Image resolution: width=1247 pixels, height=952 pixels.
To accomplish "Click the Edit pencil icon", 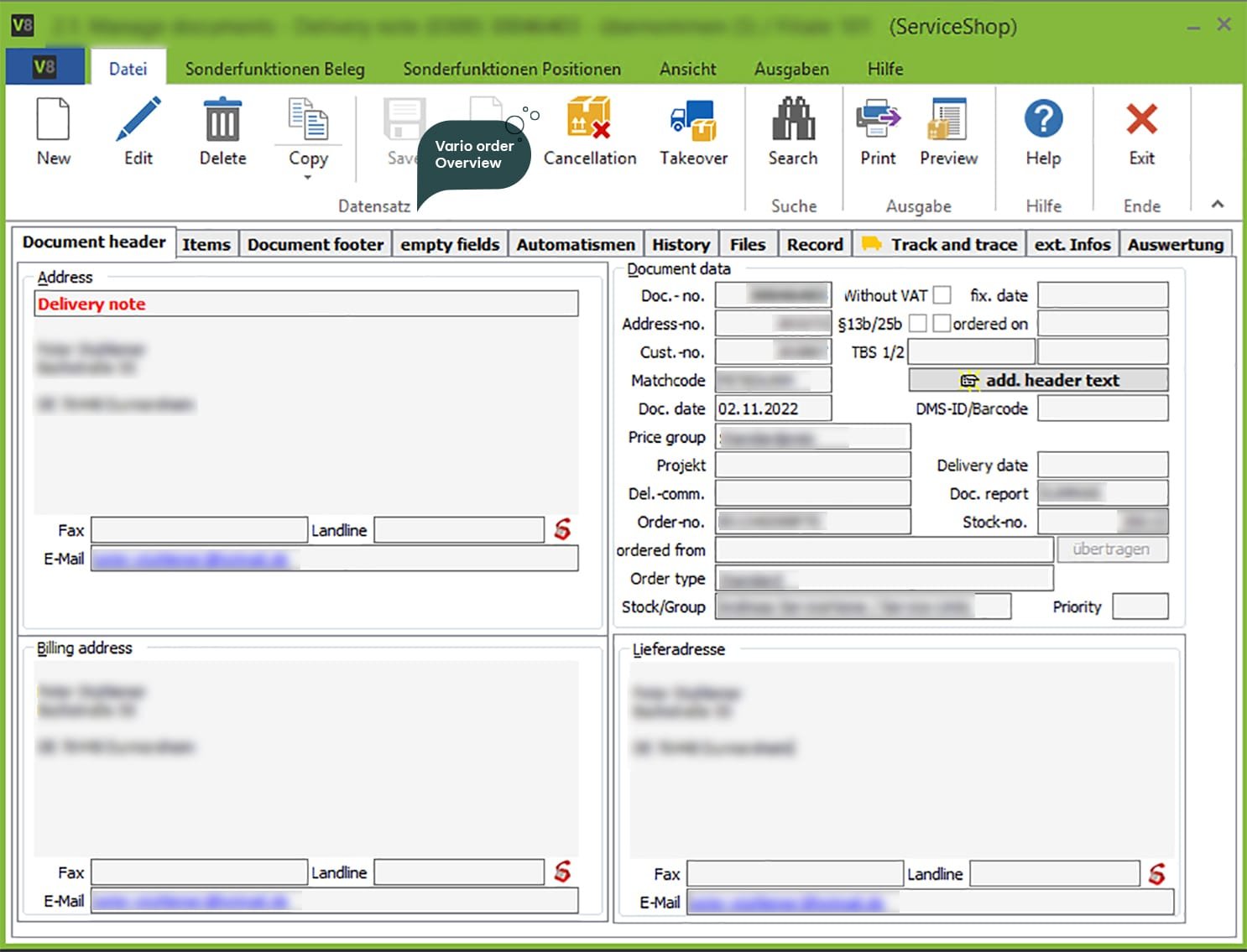I will pos(138,120).
